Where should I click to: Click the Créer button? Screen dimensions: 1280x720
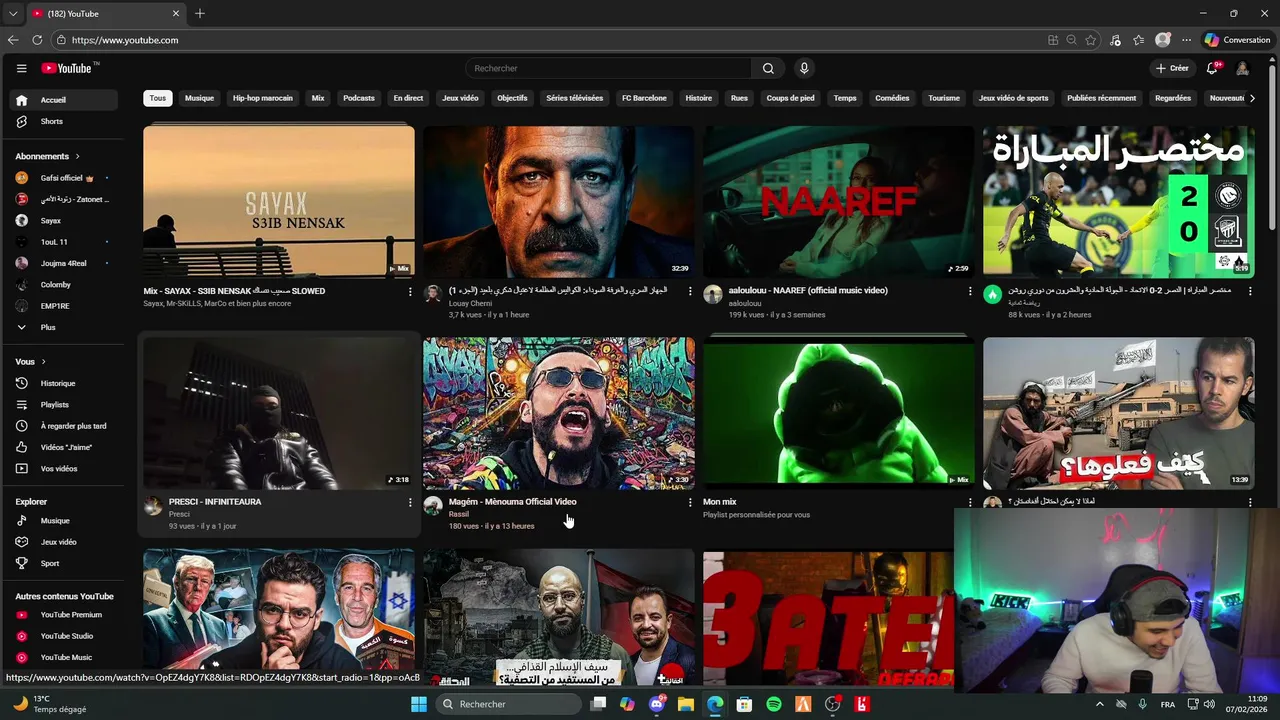click(1172, 68)
